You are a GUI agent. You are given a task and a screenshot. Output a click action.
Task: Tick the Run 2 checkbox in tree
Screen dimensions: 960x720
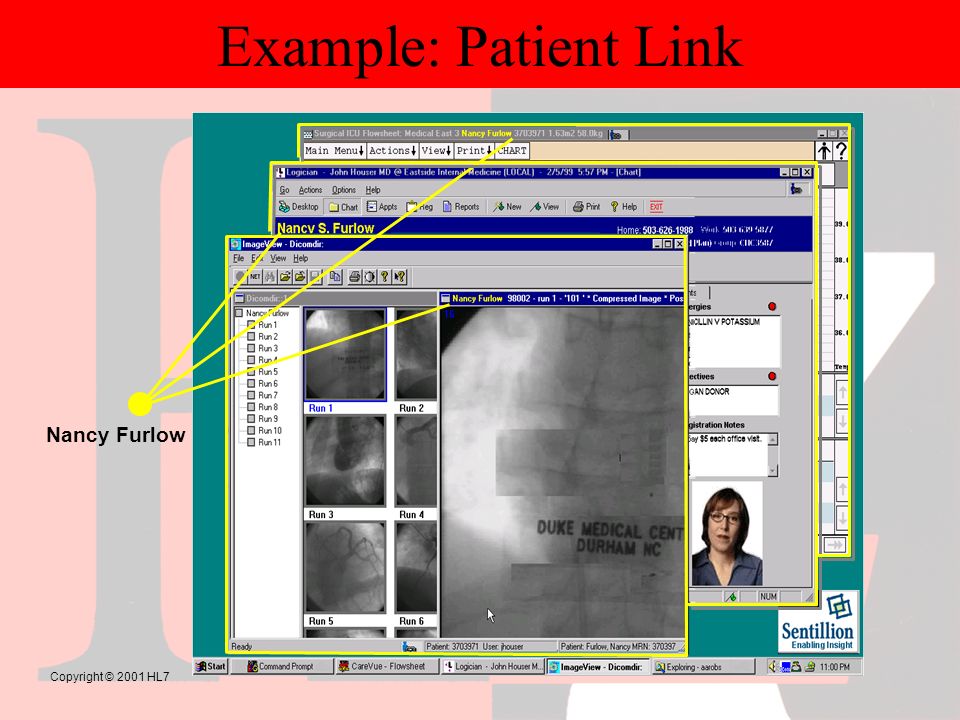tap(251, 337)
